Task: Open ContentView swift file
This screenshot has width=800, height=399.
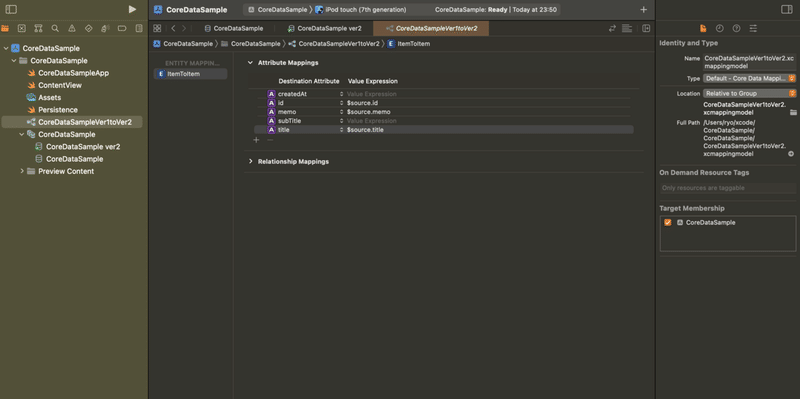Action: tap(60, 85)
